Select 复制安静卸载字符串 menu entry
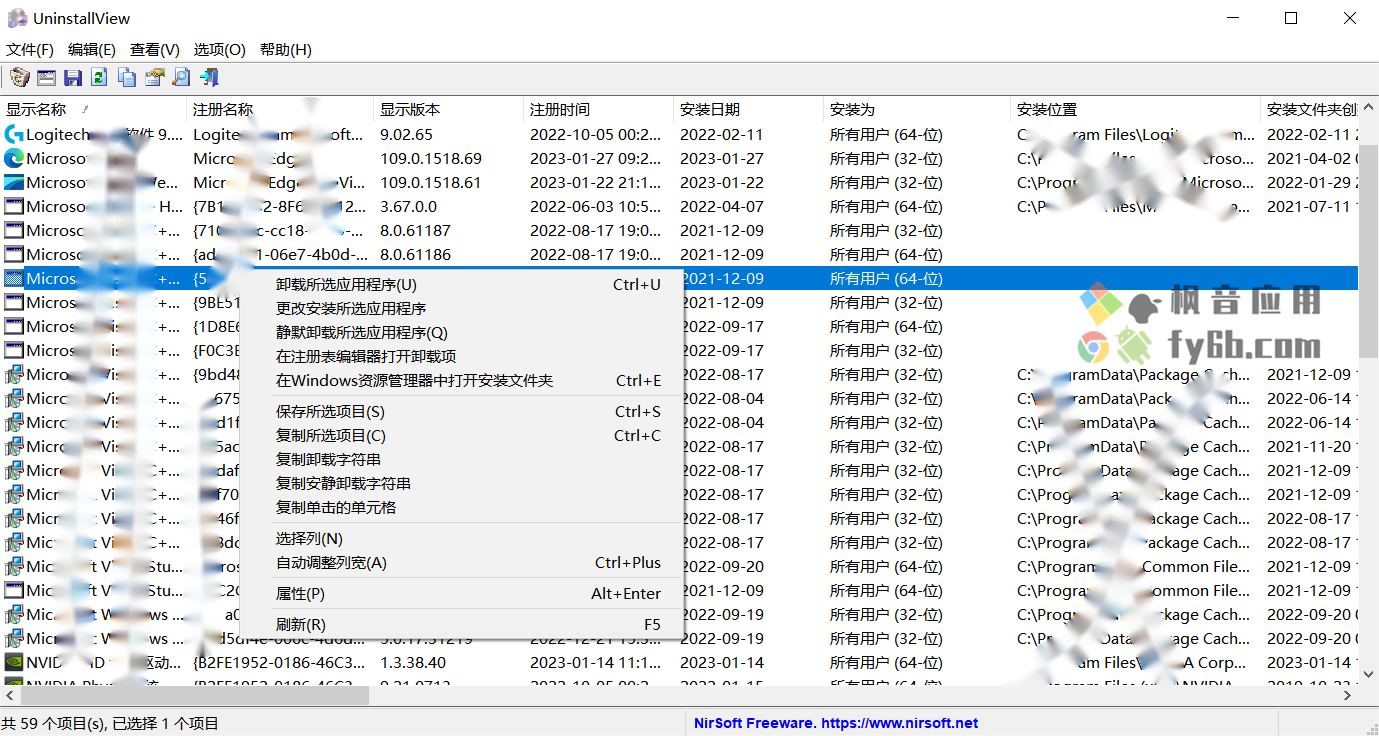The width and height of the screenshot is (1379, 736). [x=461, y=484]
